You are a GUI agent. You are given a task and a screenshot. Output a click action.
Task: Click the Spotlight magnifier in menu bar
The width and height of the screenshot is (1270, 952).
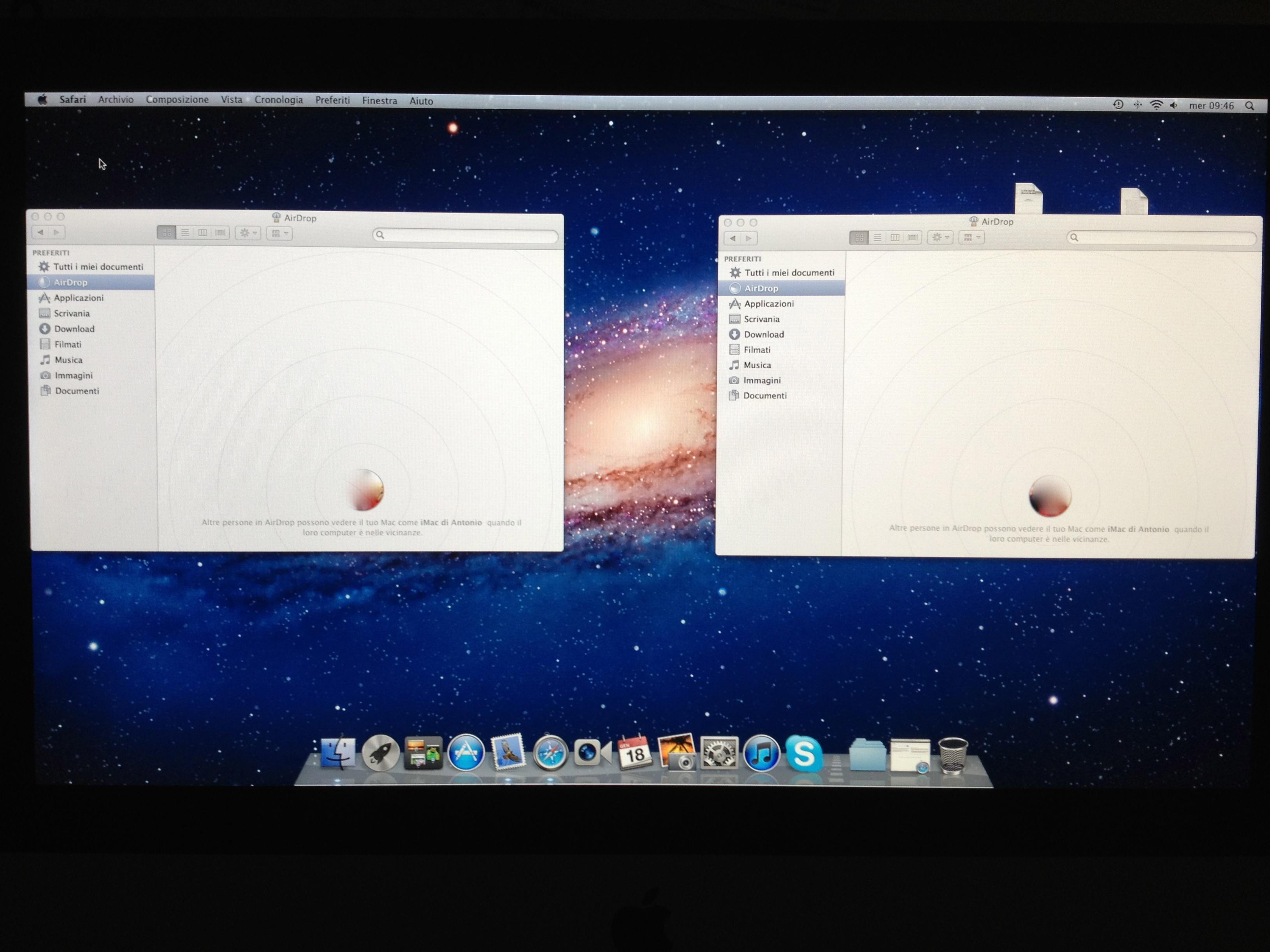point(1249,105)
